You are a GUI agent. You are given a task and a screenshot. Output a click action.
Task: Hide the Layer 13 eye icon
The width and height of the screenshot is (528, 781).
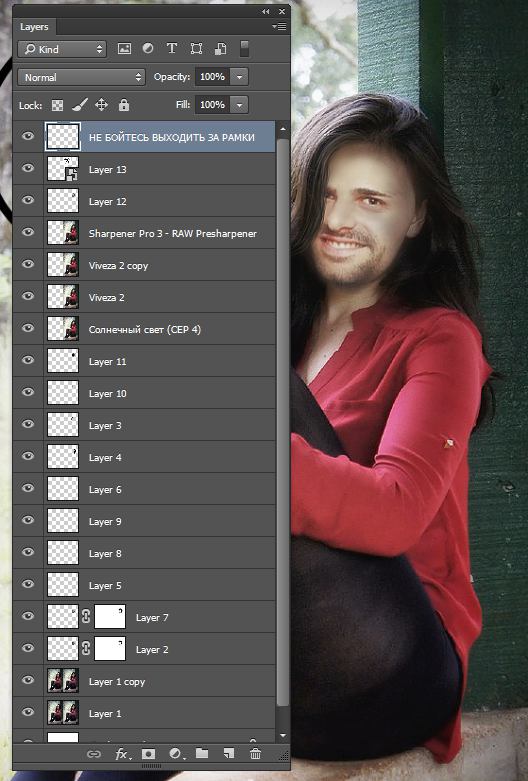28,168
